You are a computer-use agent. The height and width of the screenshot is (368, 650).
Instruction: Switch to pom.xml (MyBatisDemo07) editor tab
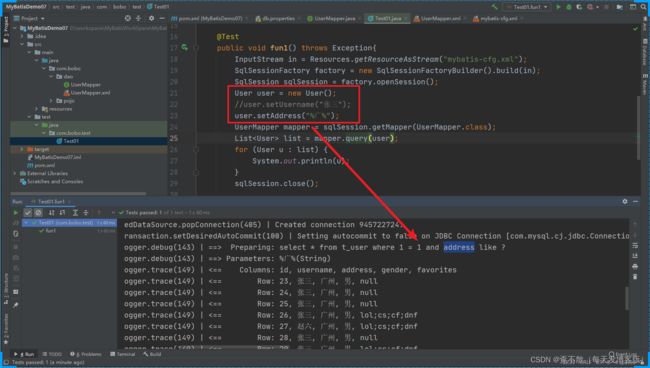coord(210,18)
